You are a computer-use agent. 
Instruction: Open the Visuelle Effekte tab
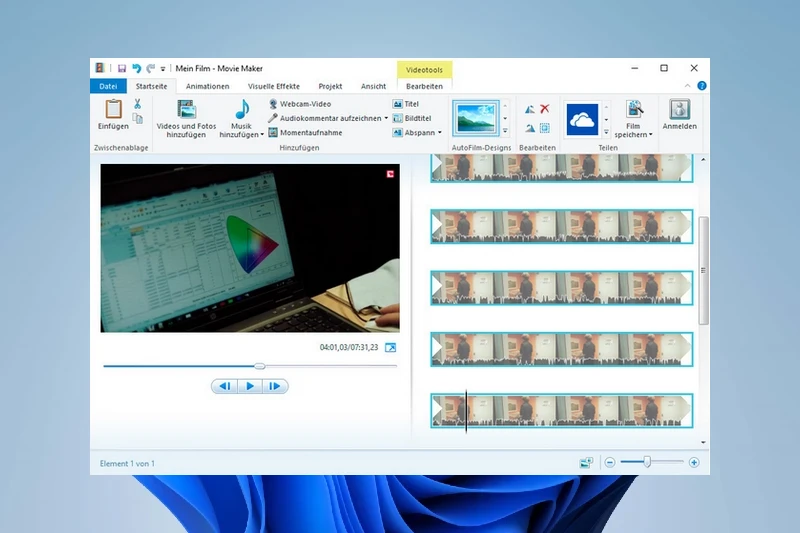tap(273, 87)
